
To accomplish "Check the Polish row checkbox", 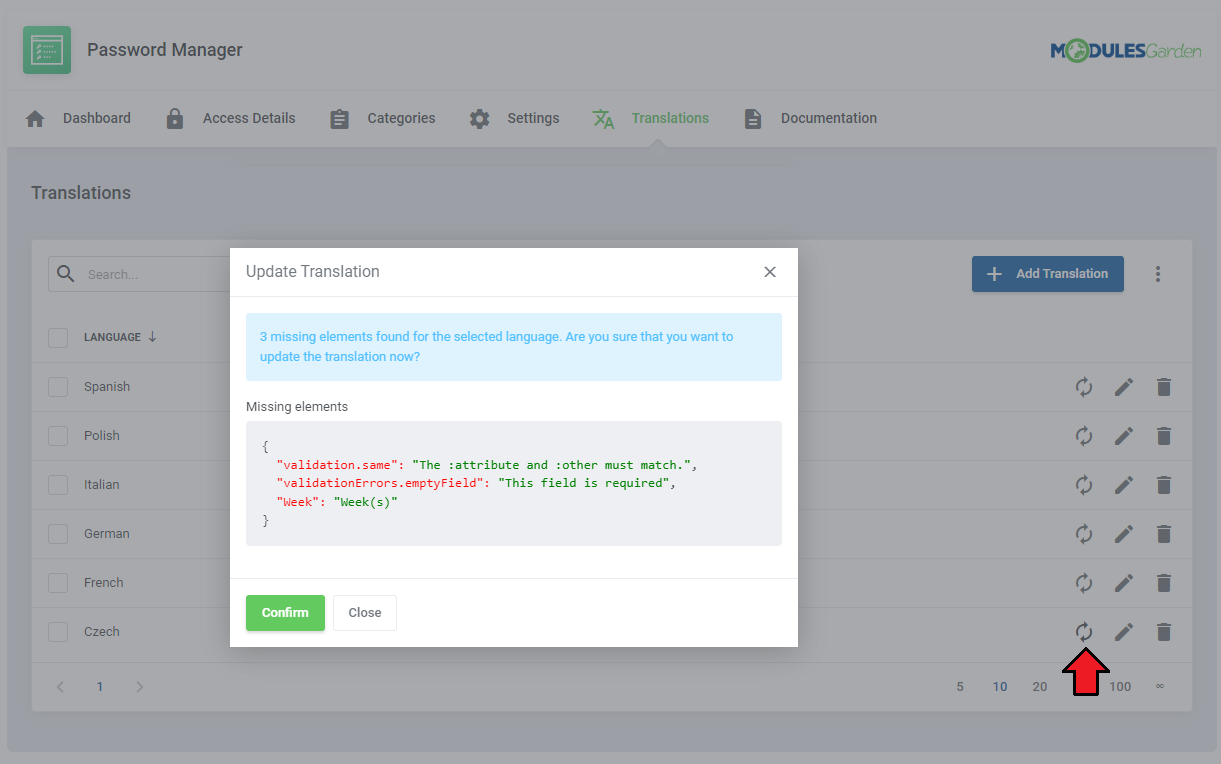I will pos(58,436).
